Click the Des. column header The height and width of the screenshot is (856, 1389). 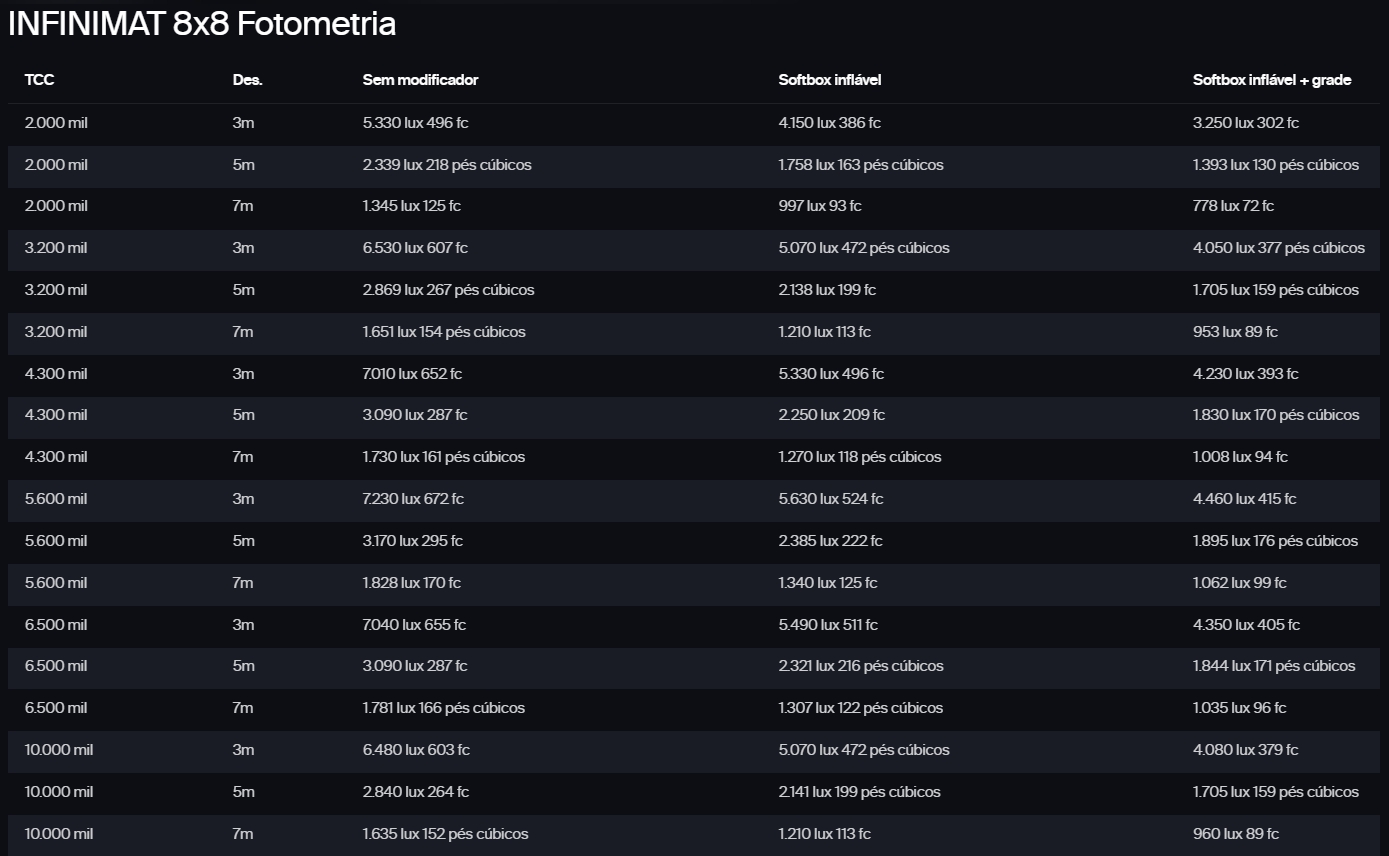[247, 80]
